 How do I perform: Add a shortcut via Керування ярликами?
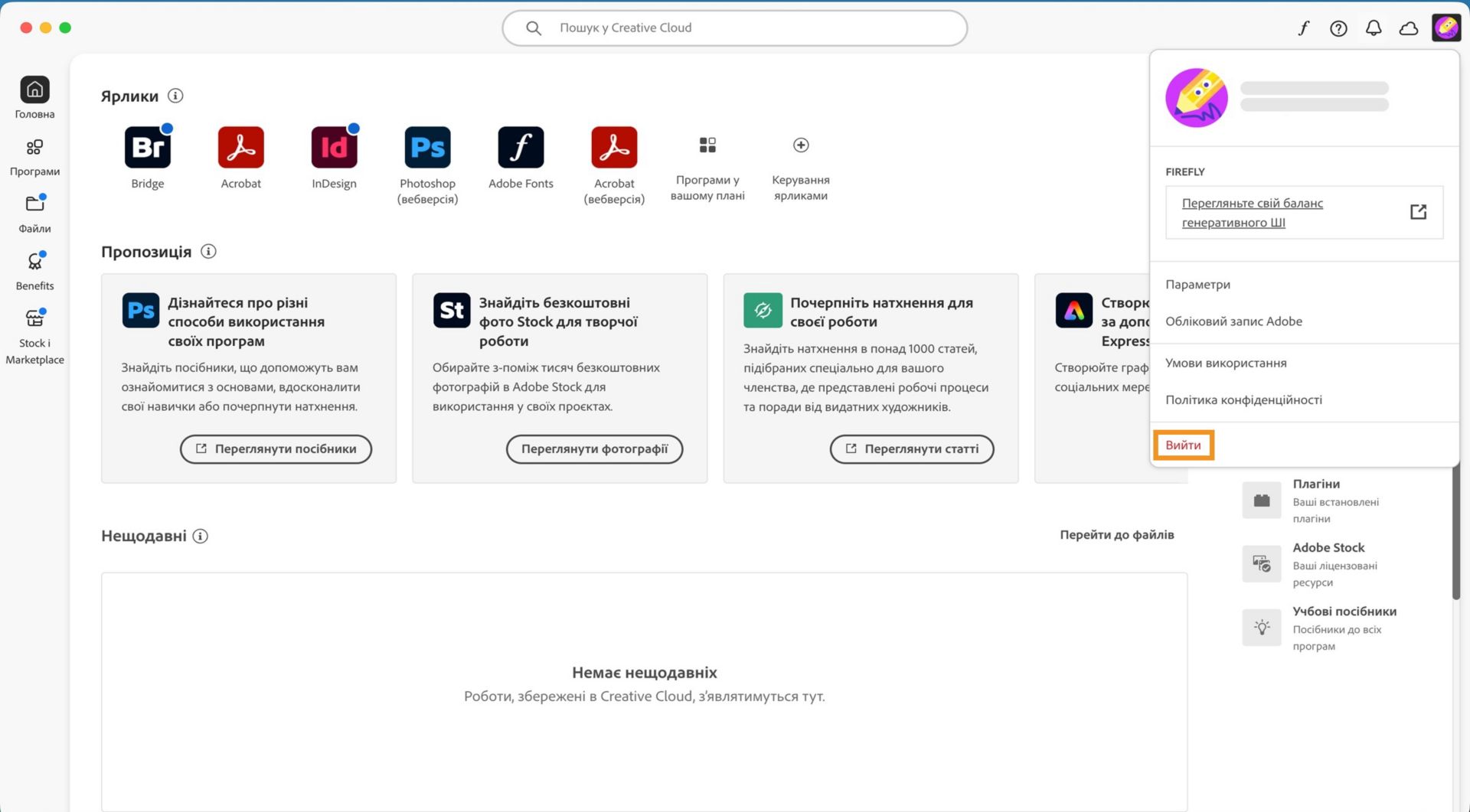799,145
